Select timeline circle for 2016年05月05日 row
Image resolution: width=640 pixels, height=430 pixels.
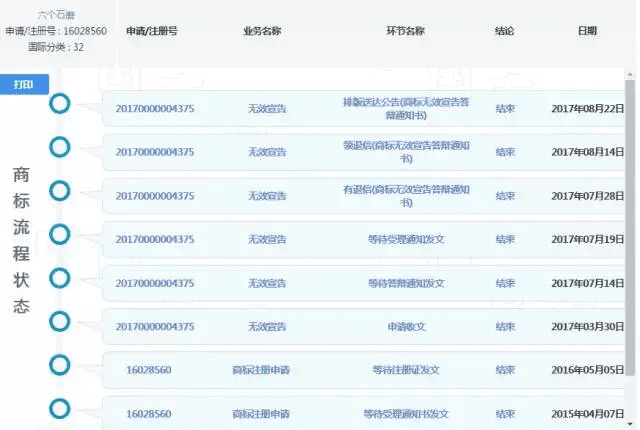60,365
